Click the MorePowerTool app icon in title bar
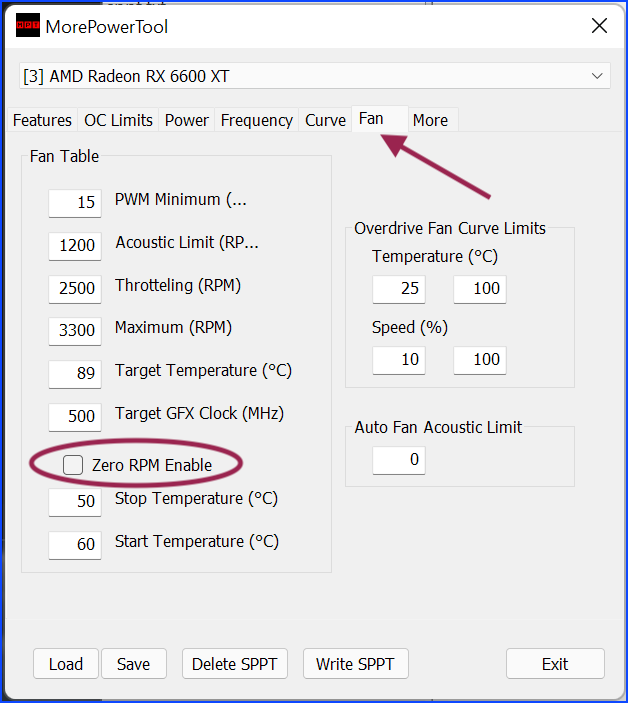This screenshot has width=628, height=703. (x=28, y=26)
